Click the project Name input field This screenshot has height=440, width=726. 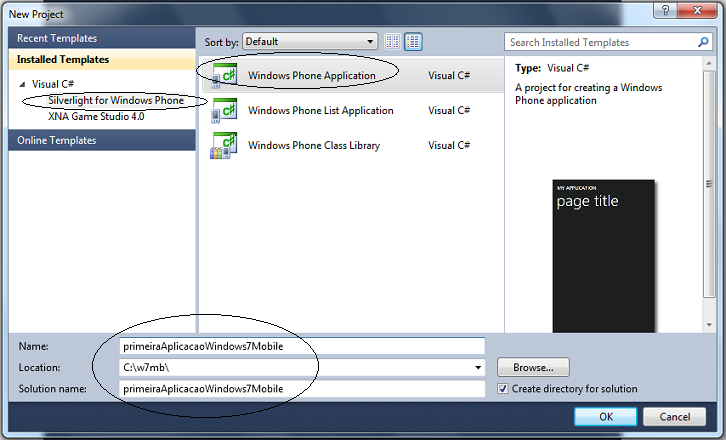click(x=302, y=346)
